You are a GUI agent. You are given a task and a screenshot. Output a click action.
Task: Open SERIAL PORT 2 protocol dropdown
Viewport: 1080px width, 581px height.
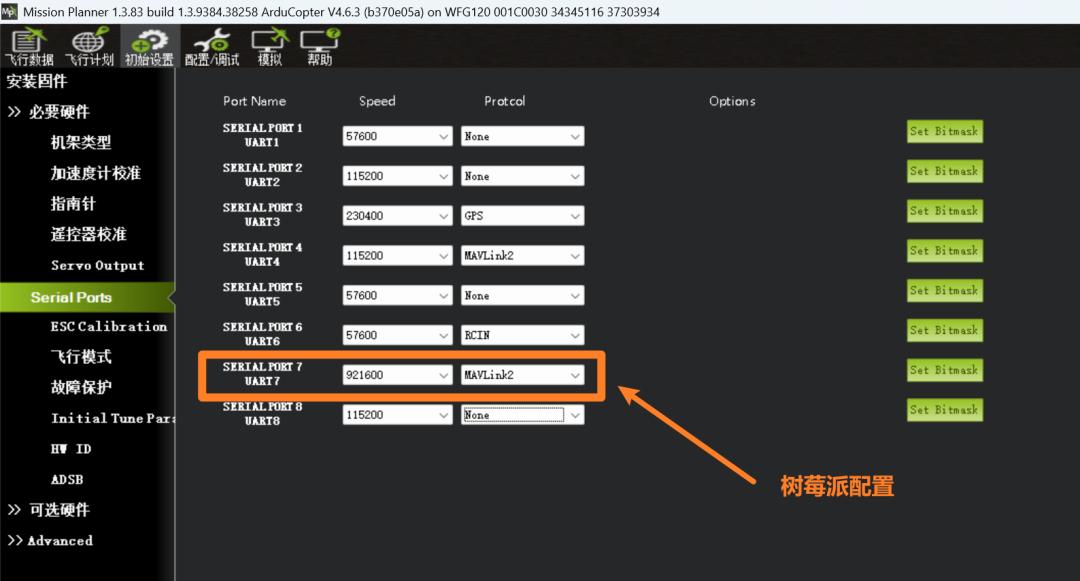click(x=522, y=176)
